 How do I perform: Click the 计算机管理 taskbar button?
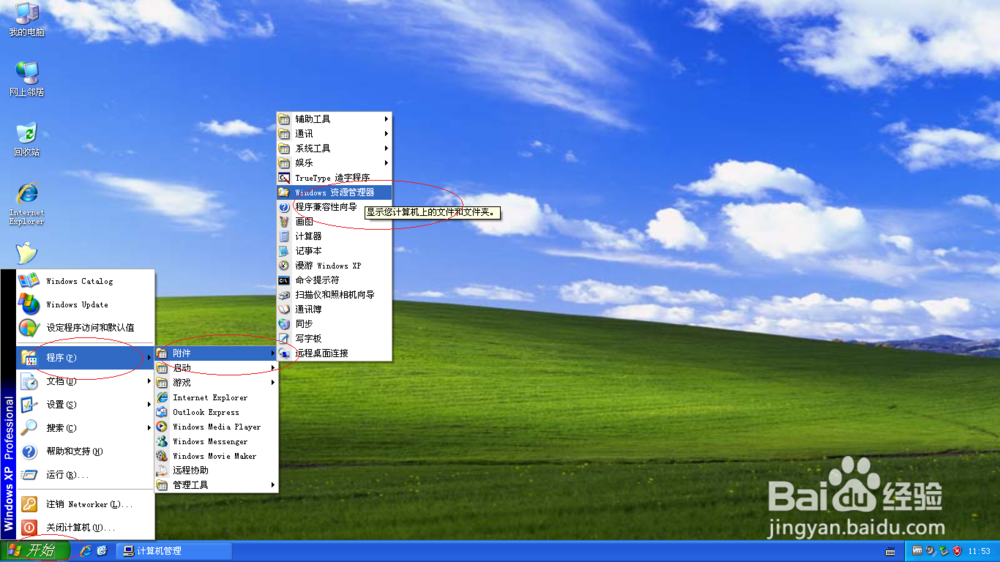pos(174,551)
